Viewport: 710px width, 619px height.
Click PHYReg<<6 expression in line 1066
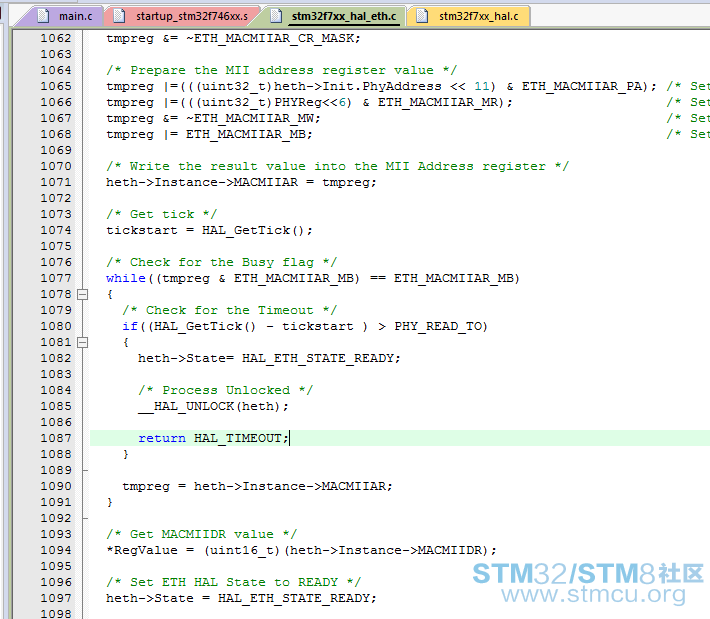pyautogui.click(x=312, y=102)
